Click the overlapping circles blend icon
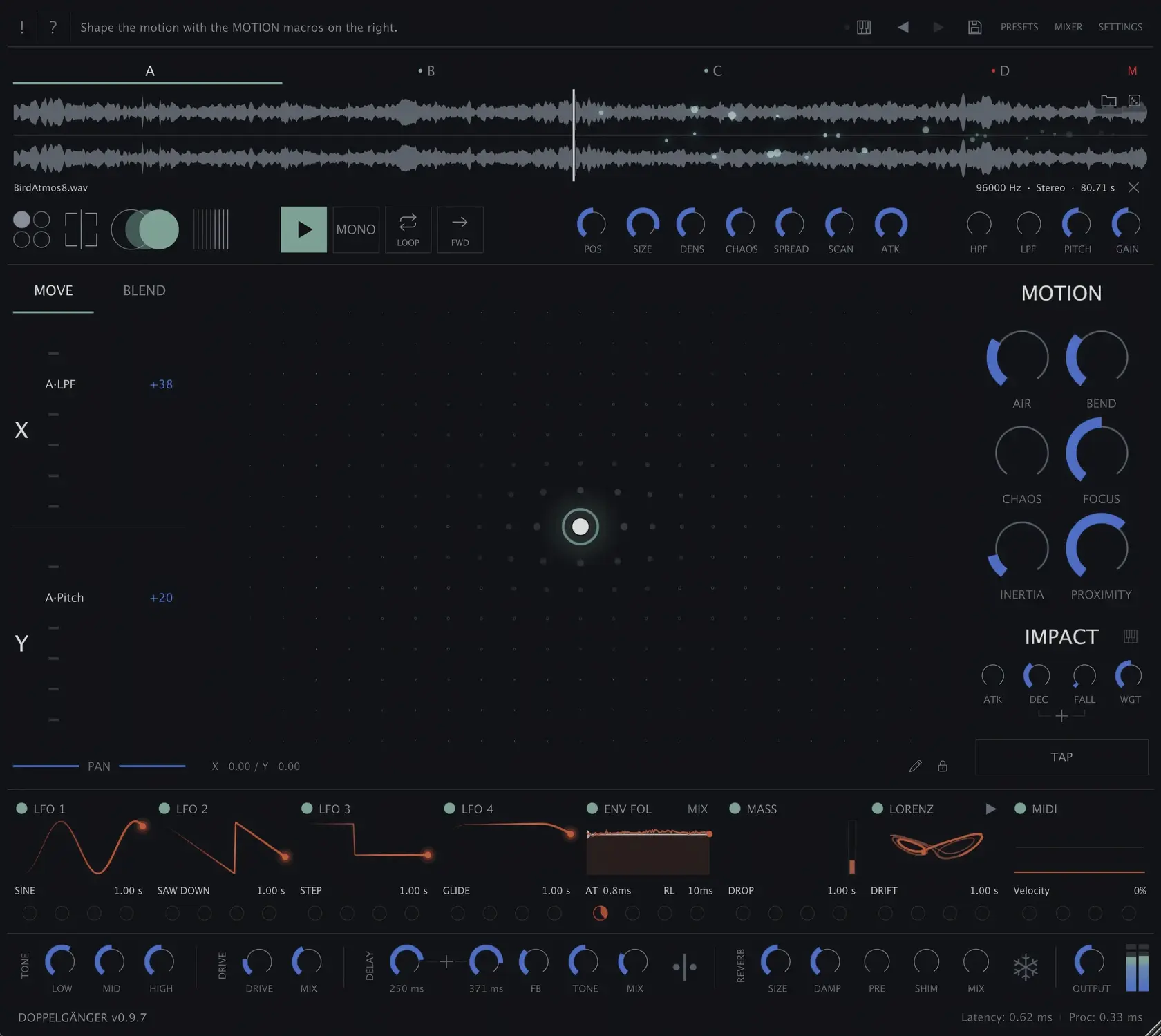The image size is (1161, 1036). (145, 229)
